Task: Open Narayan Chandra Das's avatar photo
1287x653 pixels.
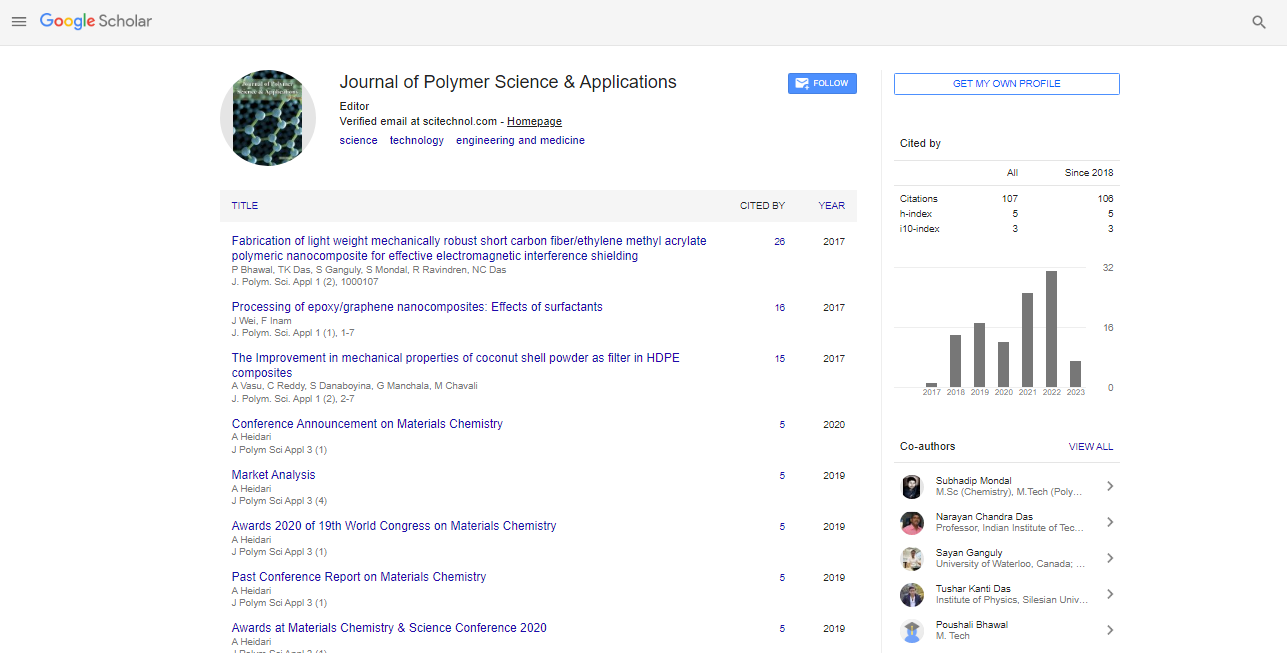Action: click(911, 523)
